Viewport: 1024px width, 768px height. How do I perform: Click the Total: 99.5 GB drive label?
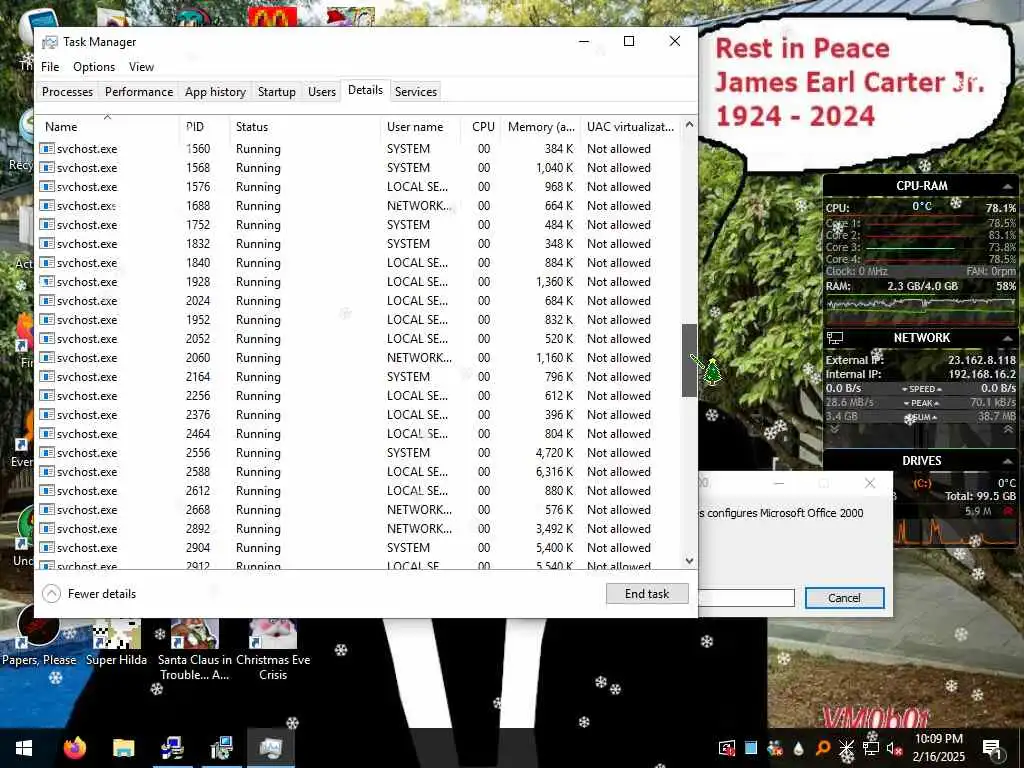pos(980,496)
